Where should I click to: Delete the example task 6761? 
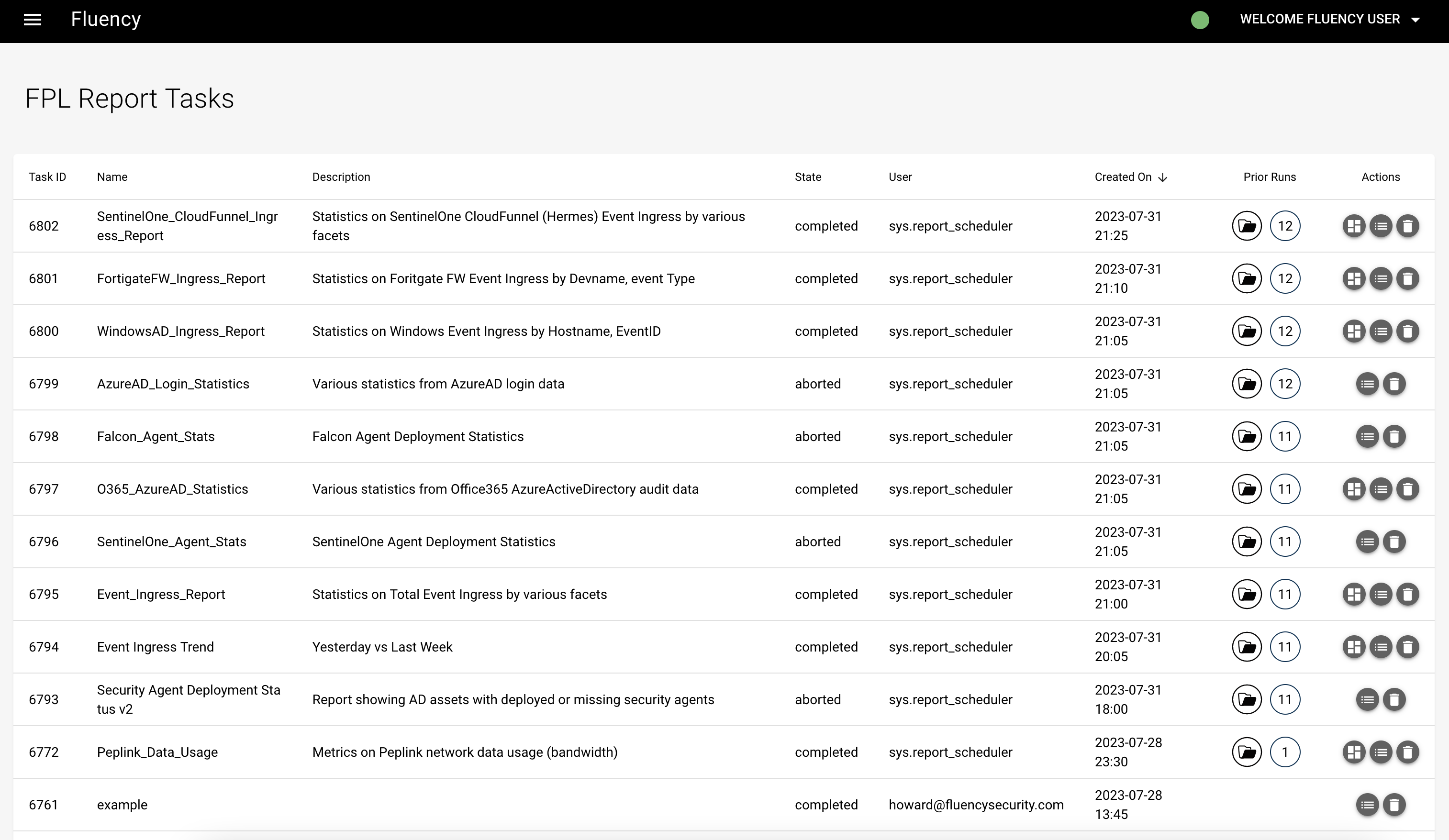coord(1394,805)
